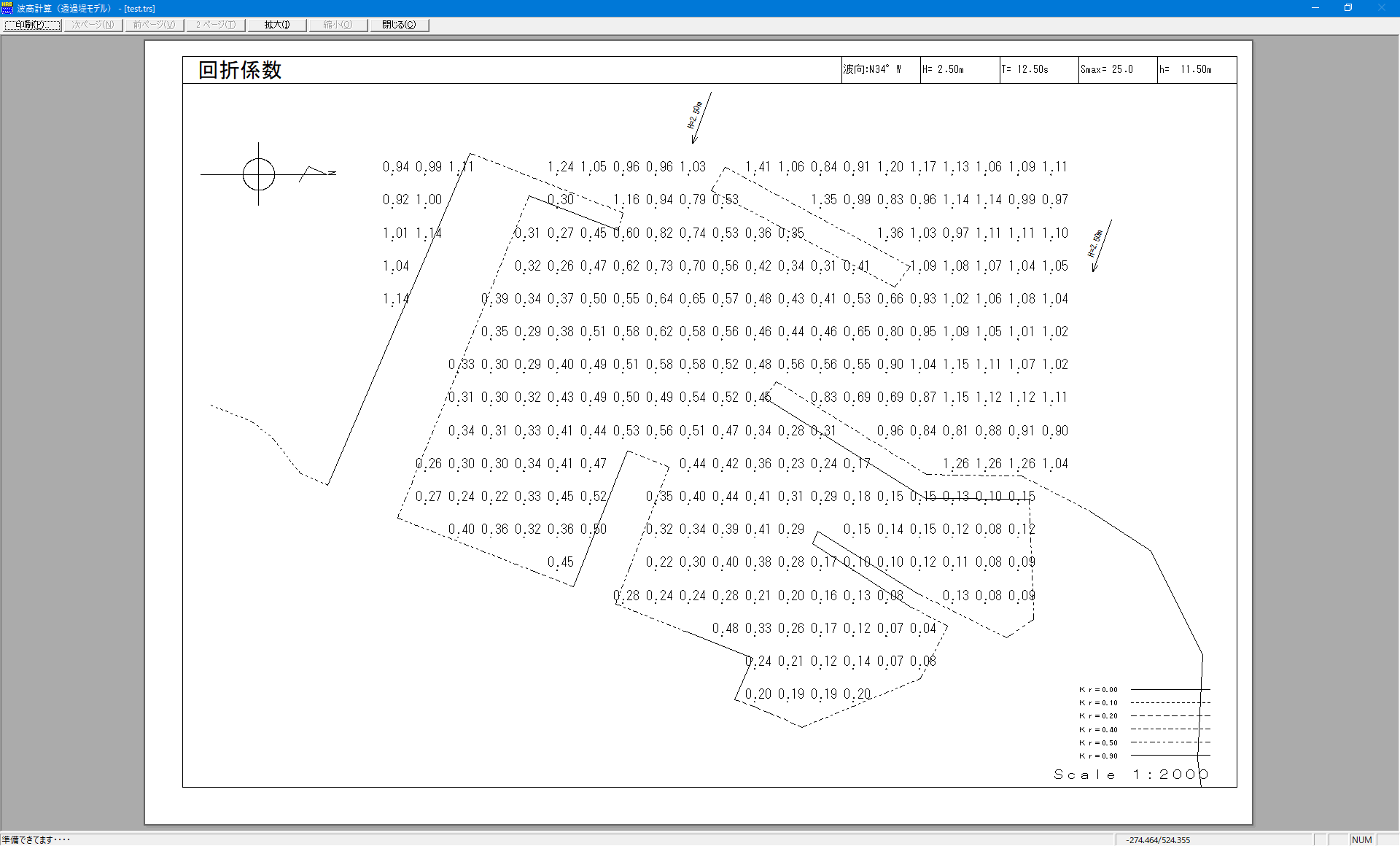The image size is (1400, 846).
Task: Click the 2ページ(T) two-page view button
Action: (x=215, y=25)
